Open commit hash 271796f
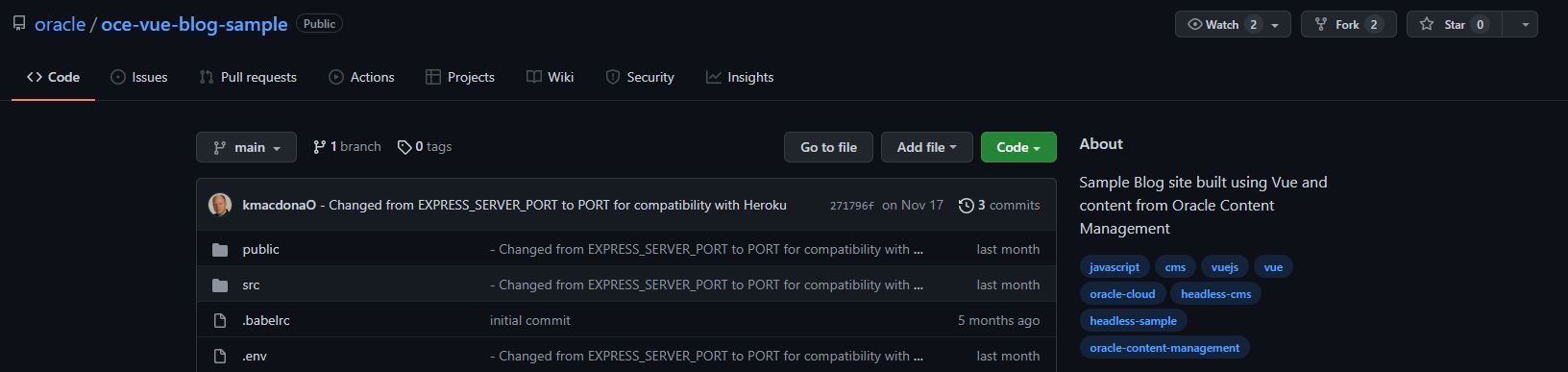Image resolution: width=1568 pixels, height=372 pixels. [x=852, y=206]
